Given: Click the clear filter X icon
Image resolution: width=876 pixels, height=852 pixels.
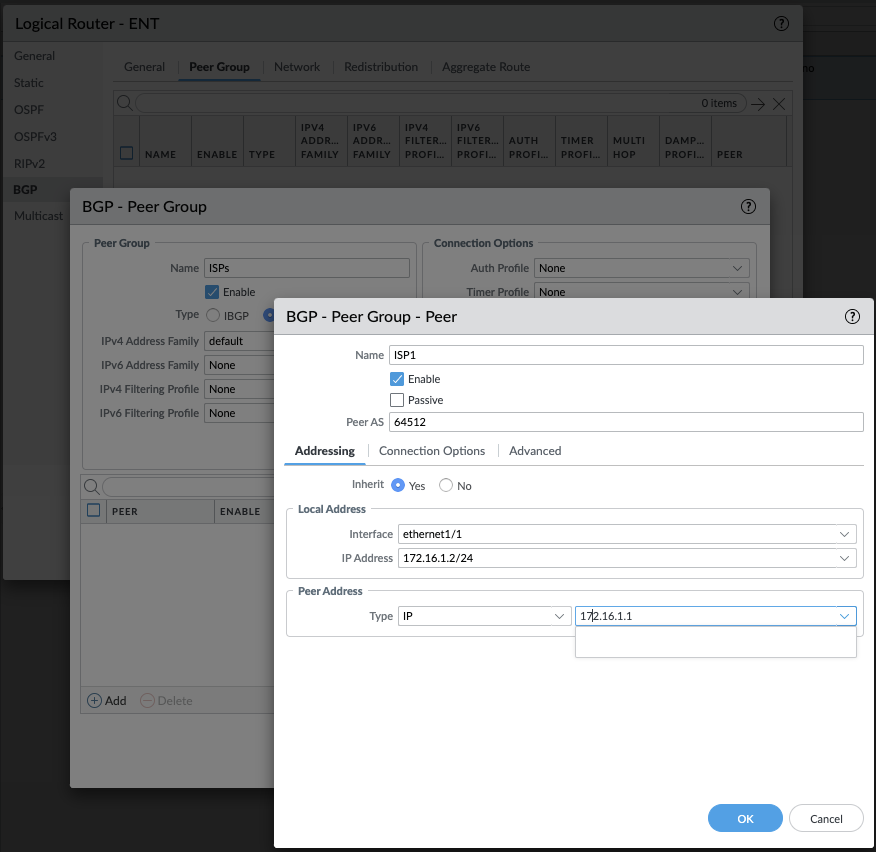Looking at the screenshot, I should coord(779,104).
